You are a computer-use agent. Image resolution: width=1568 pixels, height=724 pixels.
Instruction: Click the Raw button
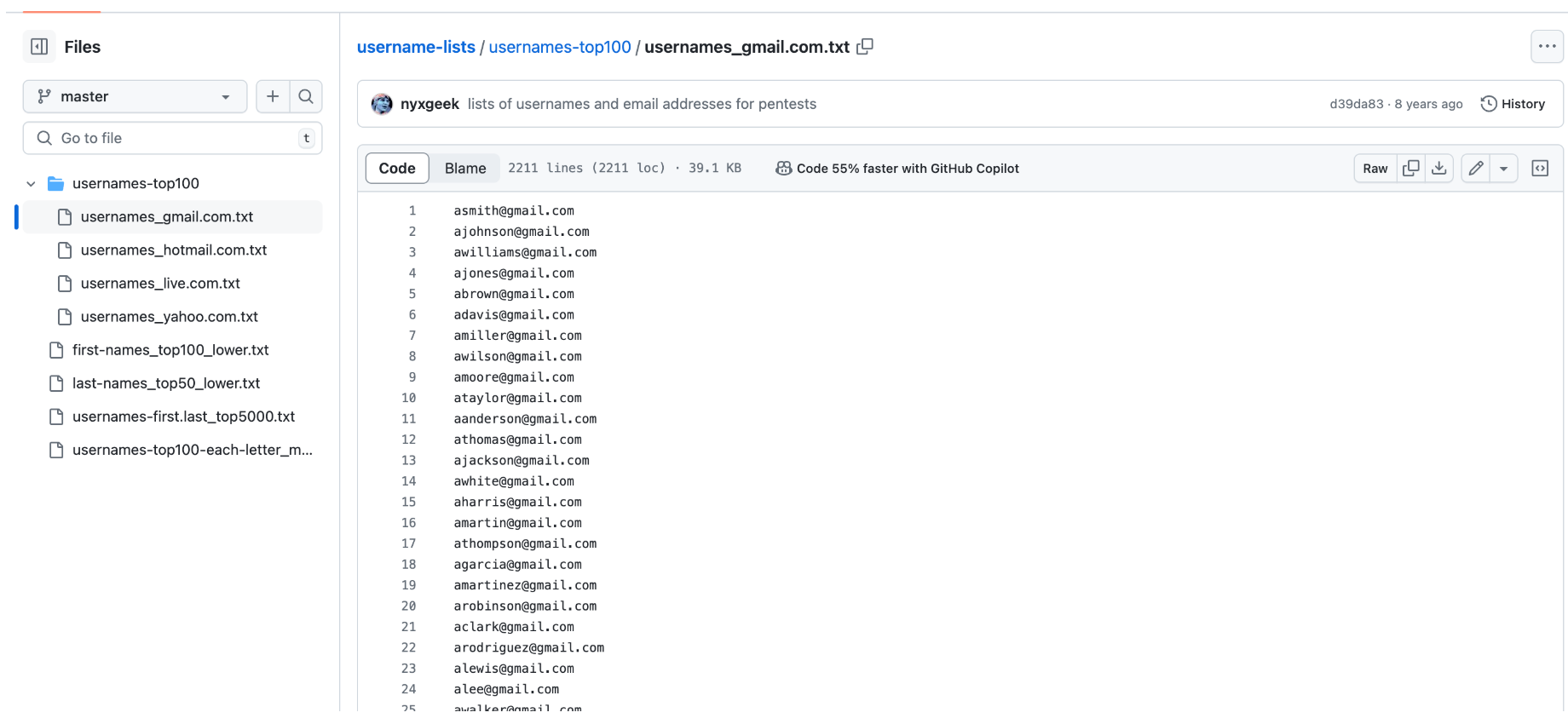tap(1375, 169)
